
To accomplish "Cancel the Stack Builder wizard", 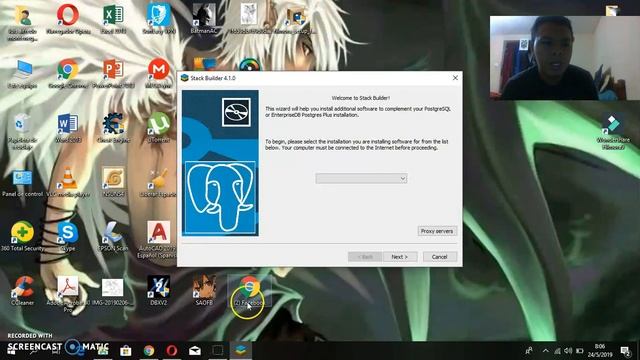I will [440, 257].
